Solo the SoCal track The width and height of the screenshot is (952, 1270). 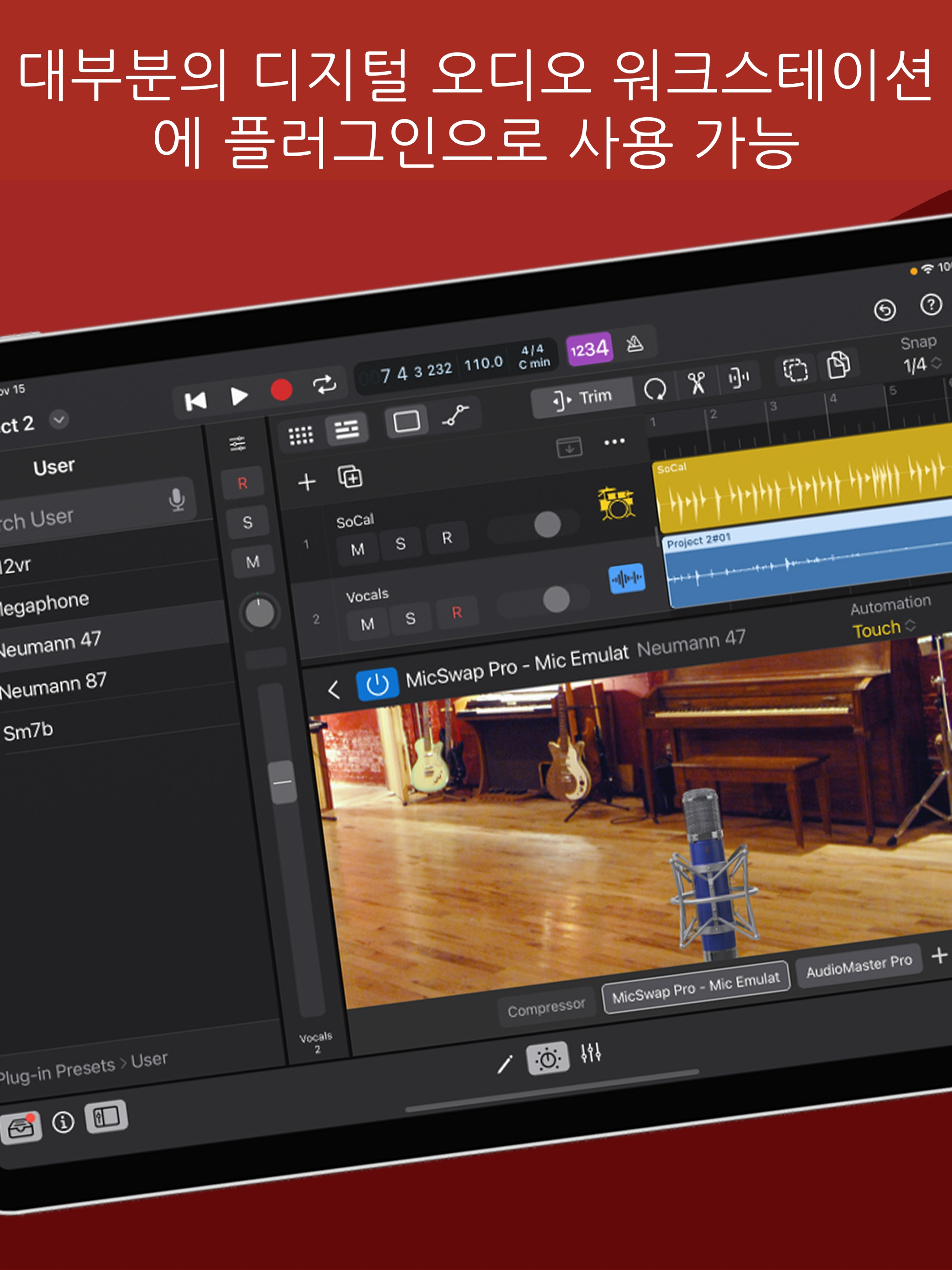(400, 544)
